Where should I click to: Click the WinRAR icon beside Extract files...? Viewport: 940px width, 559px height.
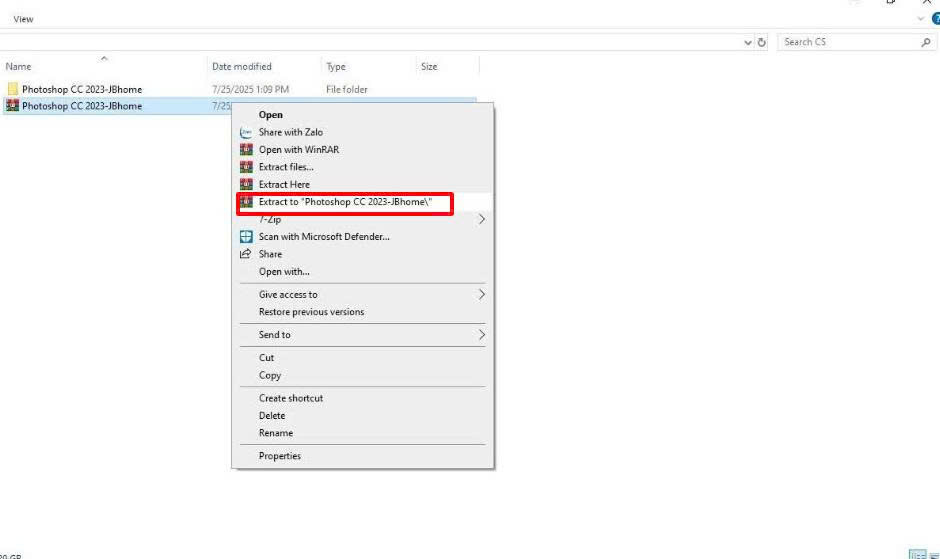click(x=246, y=167)
